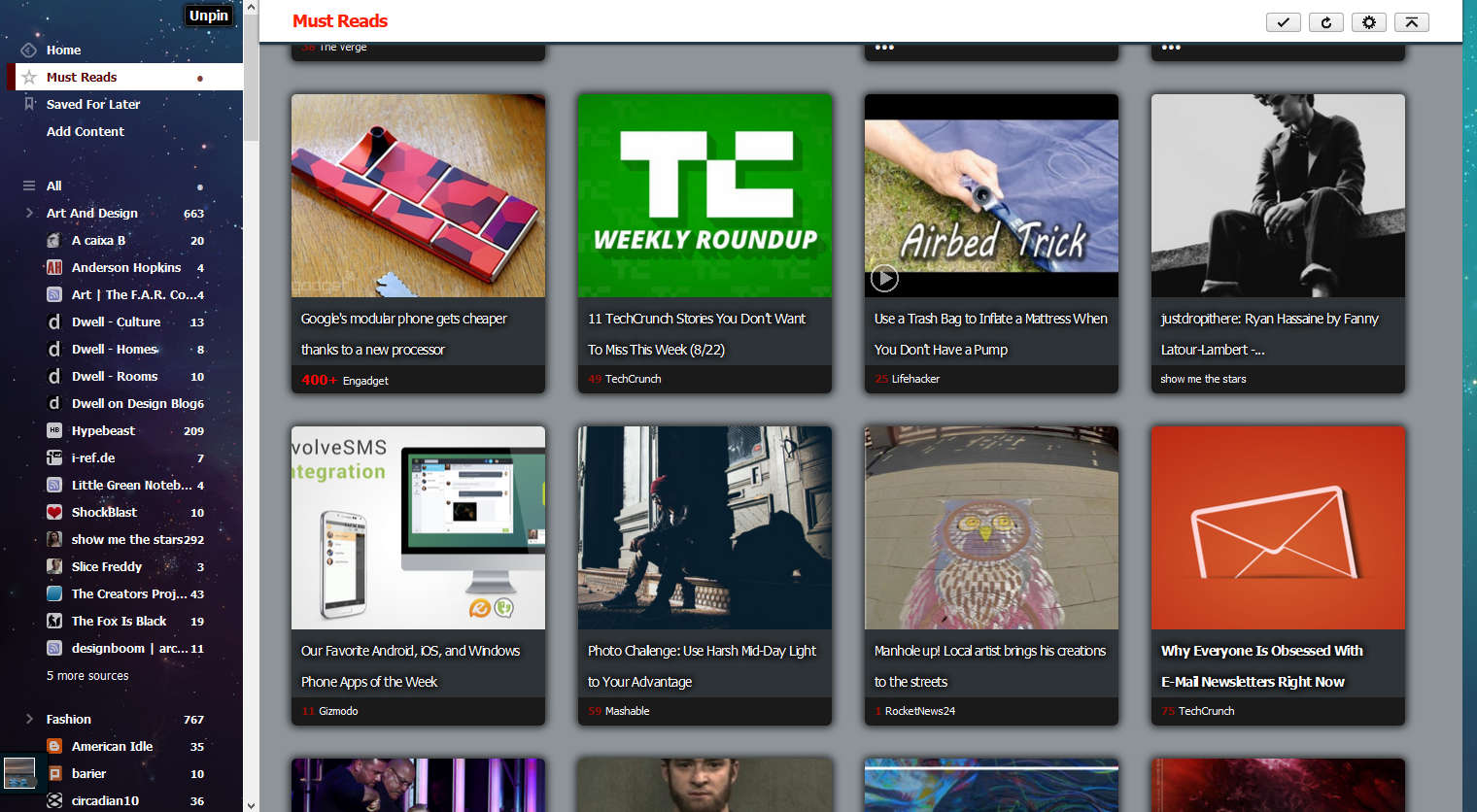Viewport: 1477px width, 812px height.
Task: Click the i-ref.de feed icon
Action: point(54,457)
